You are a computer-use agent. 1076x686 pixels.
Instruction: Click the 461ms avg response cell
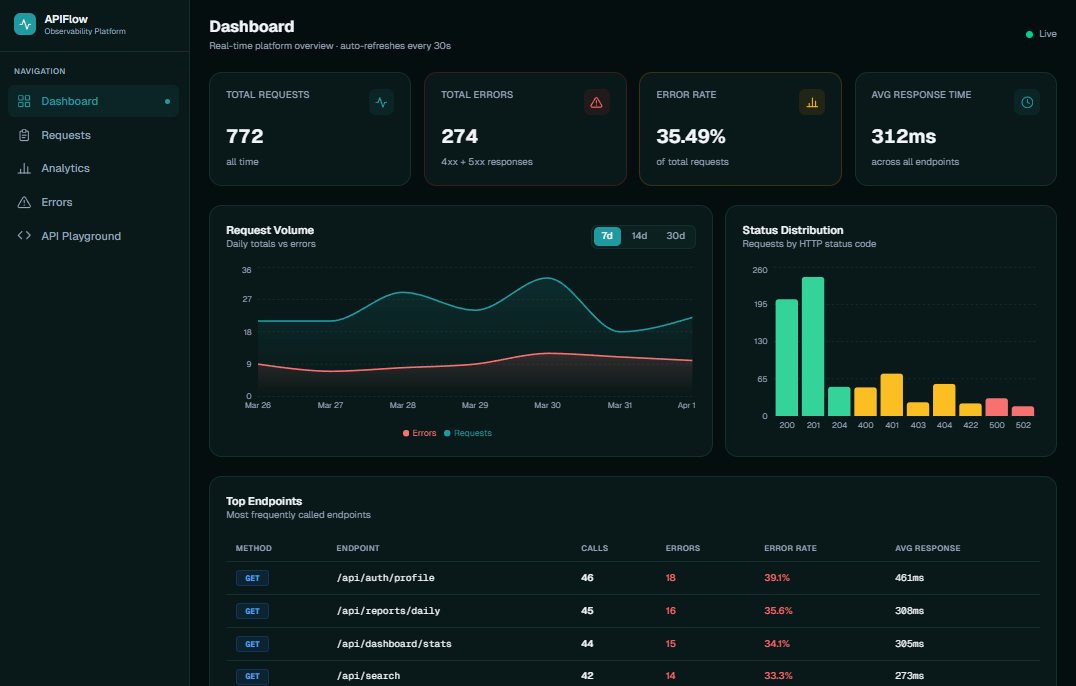(909, 578)
